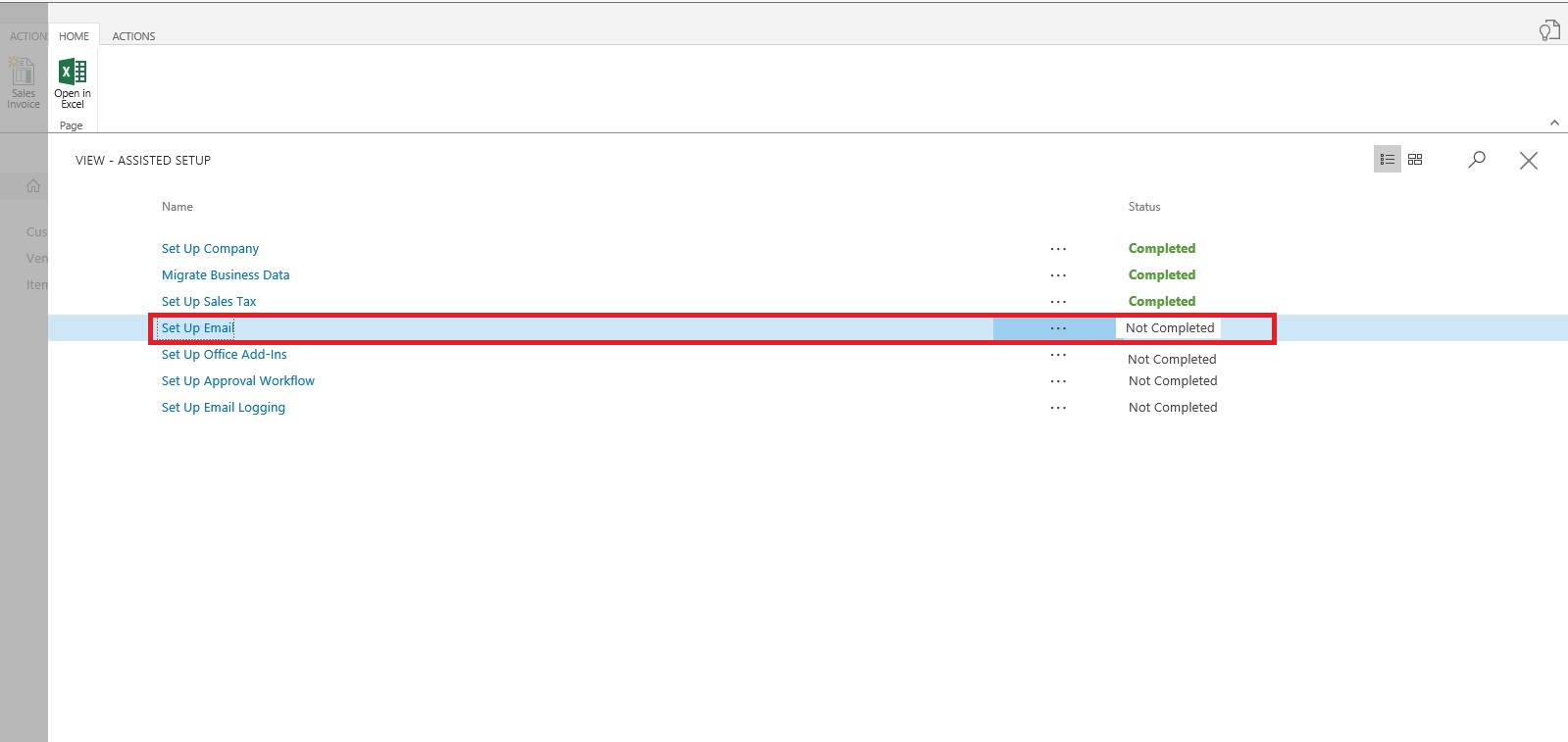
Task: Select the ACTIONS ribbon tab
Action: (133, 36)
